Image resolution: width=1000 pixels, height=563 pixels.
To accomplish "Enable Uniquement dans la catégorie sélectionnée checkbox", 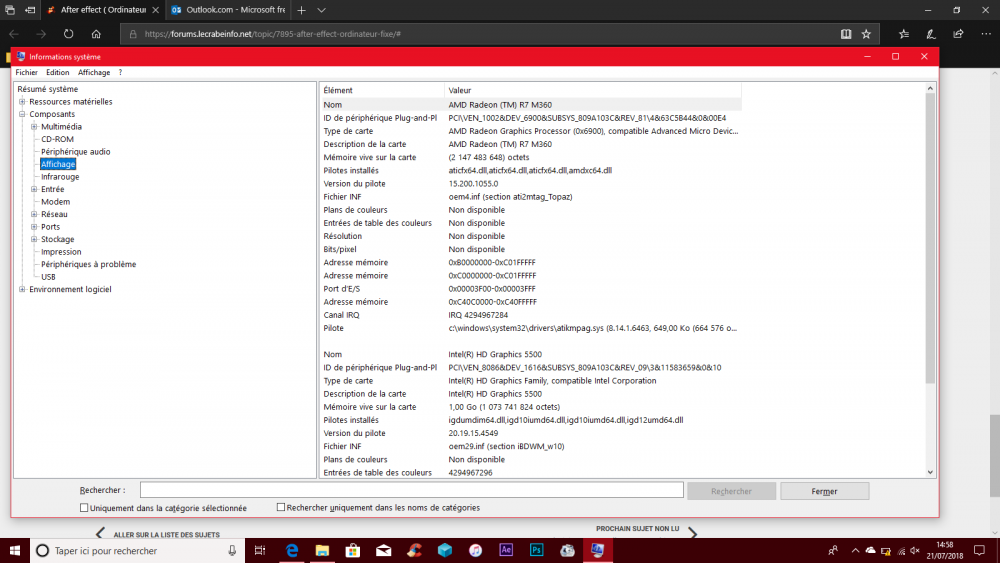I will point(84,508).
